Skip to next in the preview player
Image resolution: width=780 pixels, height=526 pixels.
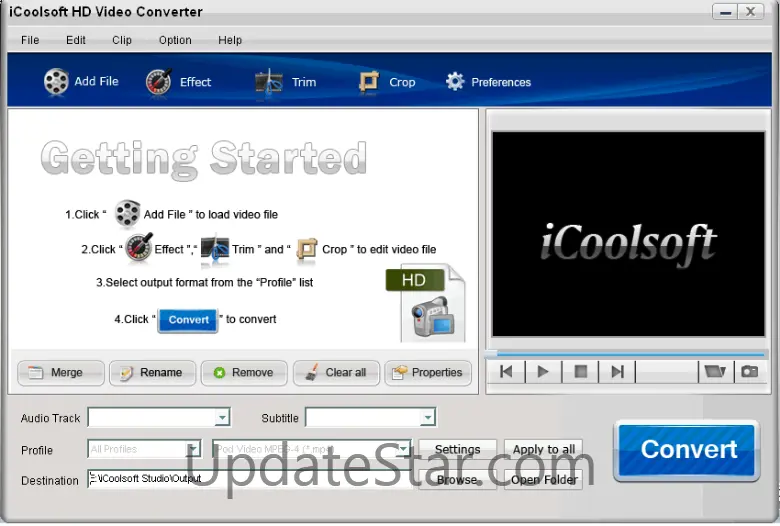[617, 372]
